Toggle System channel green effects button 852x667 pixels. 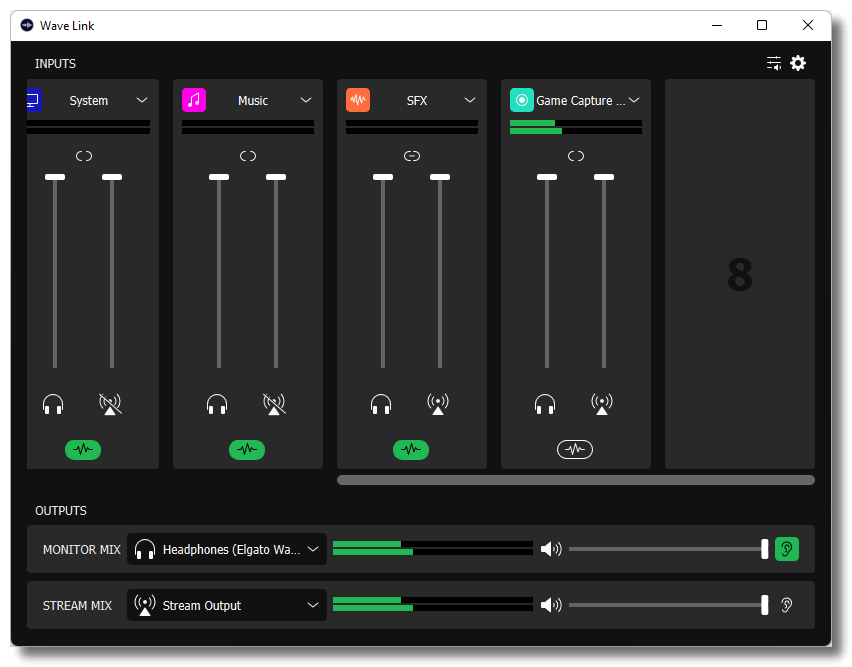click(x=83, y=450)
